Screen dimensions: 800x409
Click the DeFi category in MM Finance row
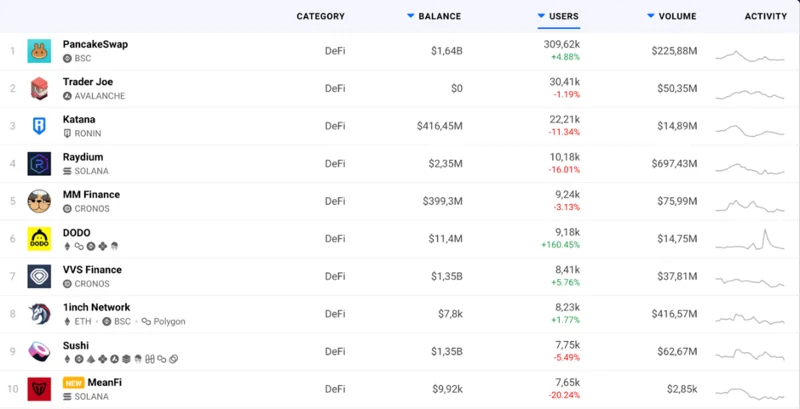point(335,201)
